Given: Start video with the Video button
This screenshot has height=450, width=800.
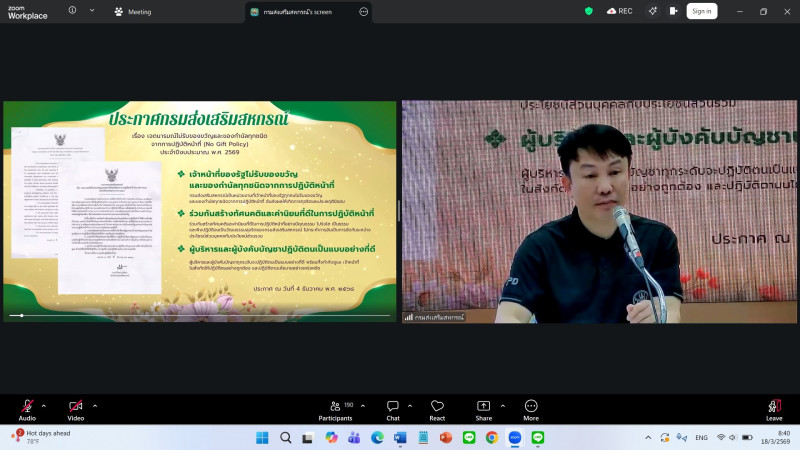Looking at the screenshot, I should tap(75, 408).
